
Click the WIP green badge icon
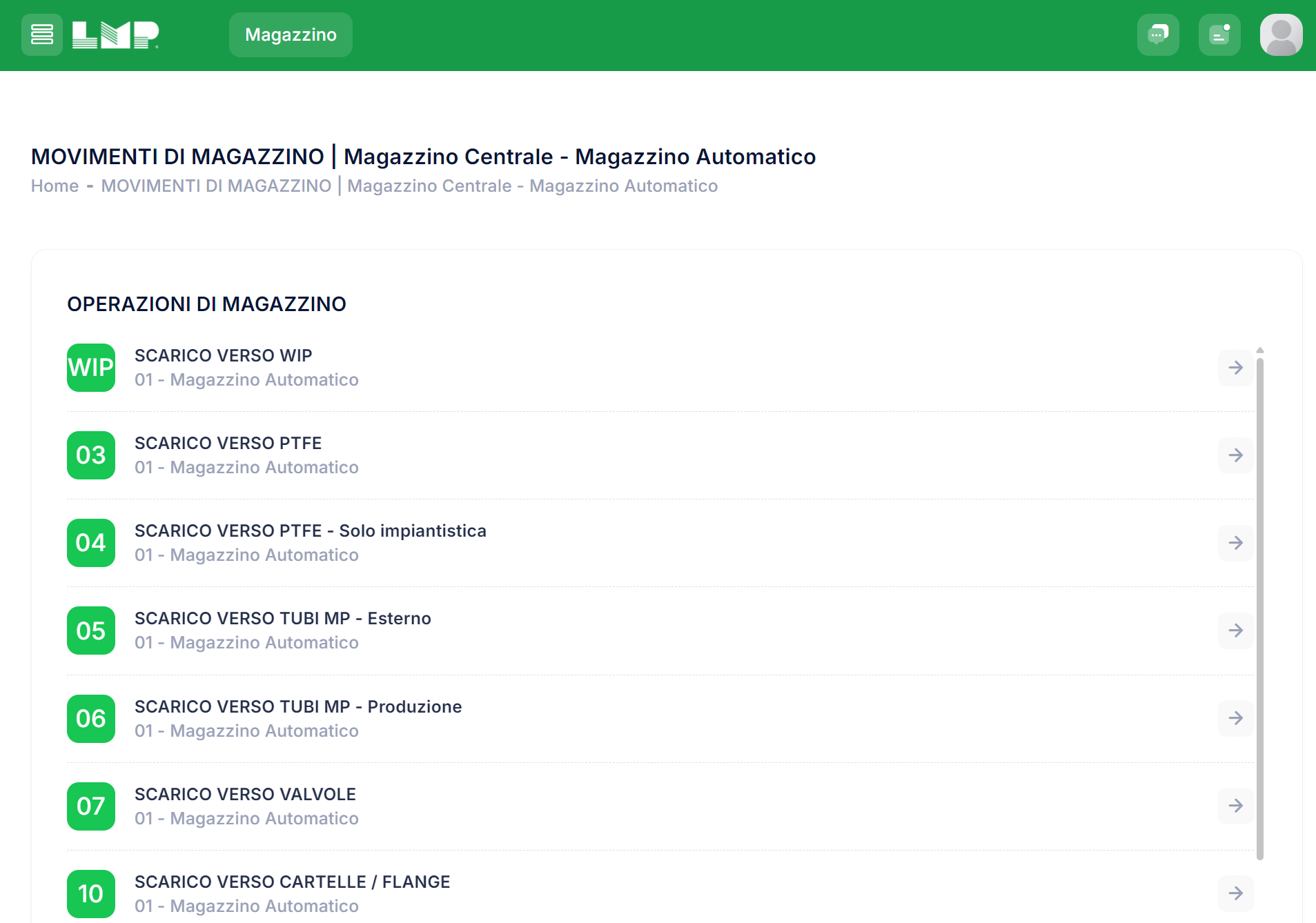pos(91,368)
